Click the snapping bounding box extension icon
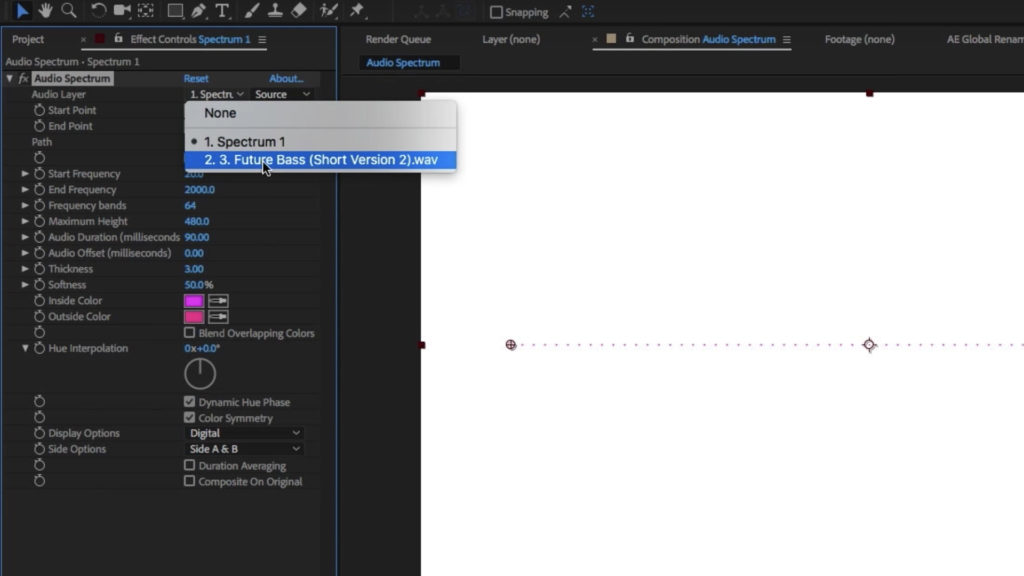The image size is (1024, 576). tap(588, 12)
